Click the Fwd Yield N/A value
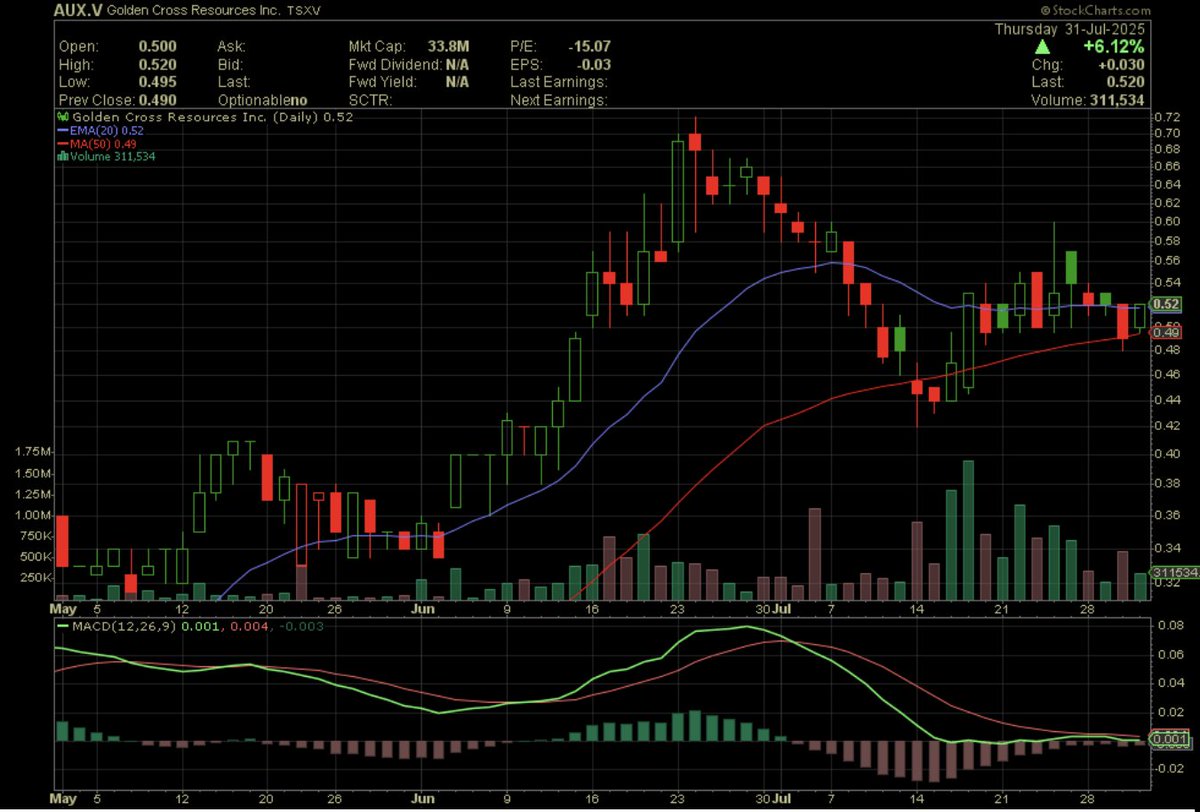Screen dimensions: 1200x812 (457, 83)
